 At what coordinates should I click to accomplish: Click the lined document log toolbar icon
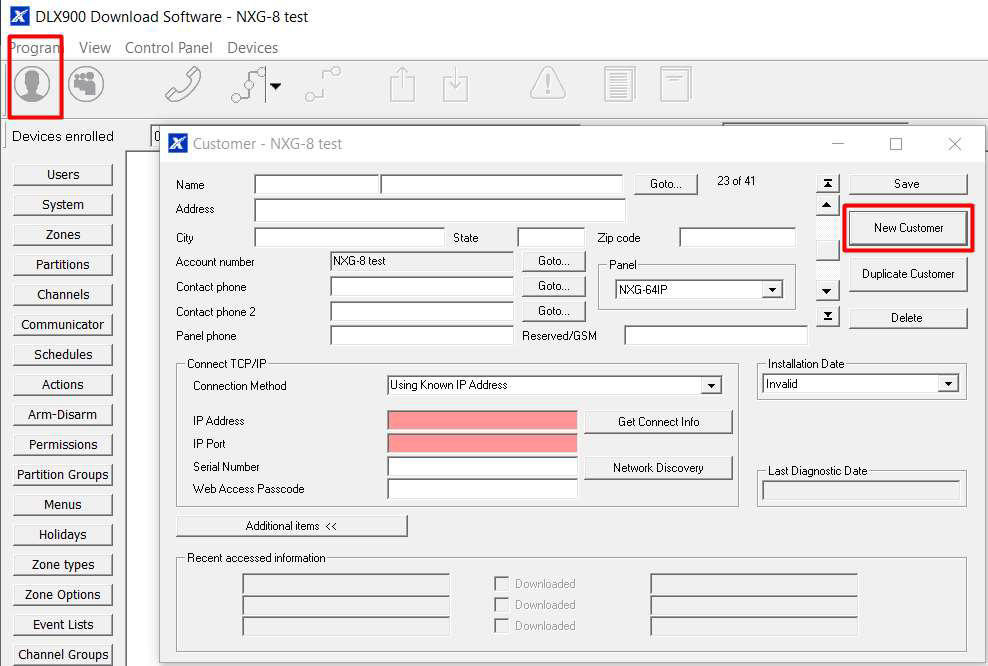click(x=619, y=84)
